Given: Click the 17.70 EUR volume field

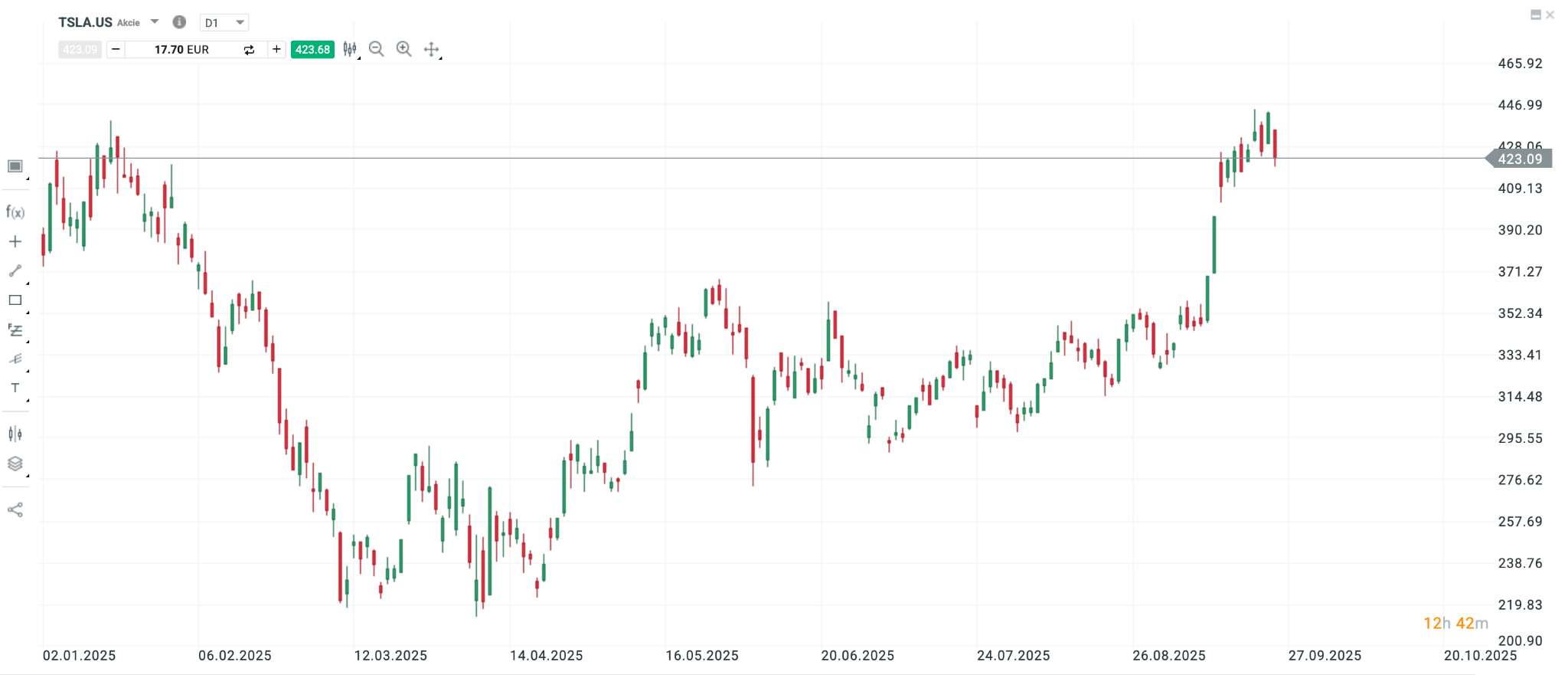Looking at the screenshot, I should [181, 50].
